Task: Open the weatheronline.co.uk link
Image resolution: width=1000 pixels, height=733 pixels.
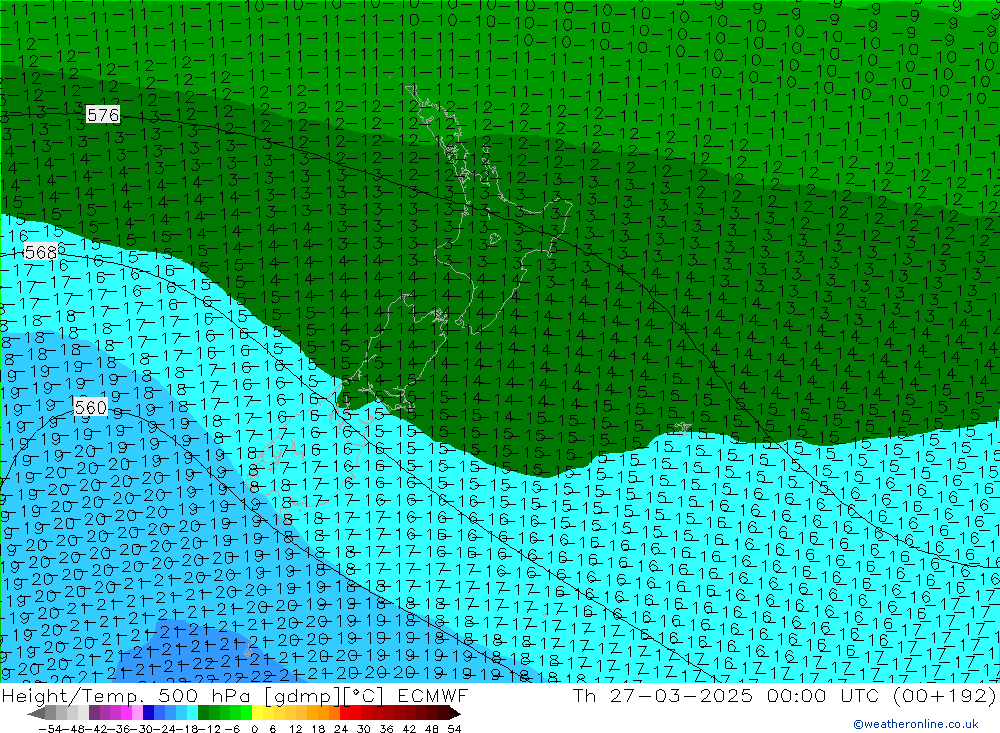Action: point(916,724)
